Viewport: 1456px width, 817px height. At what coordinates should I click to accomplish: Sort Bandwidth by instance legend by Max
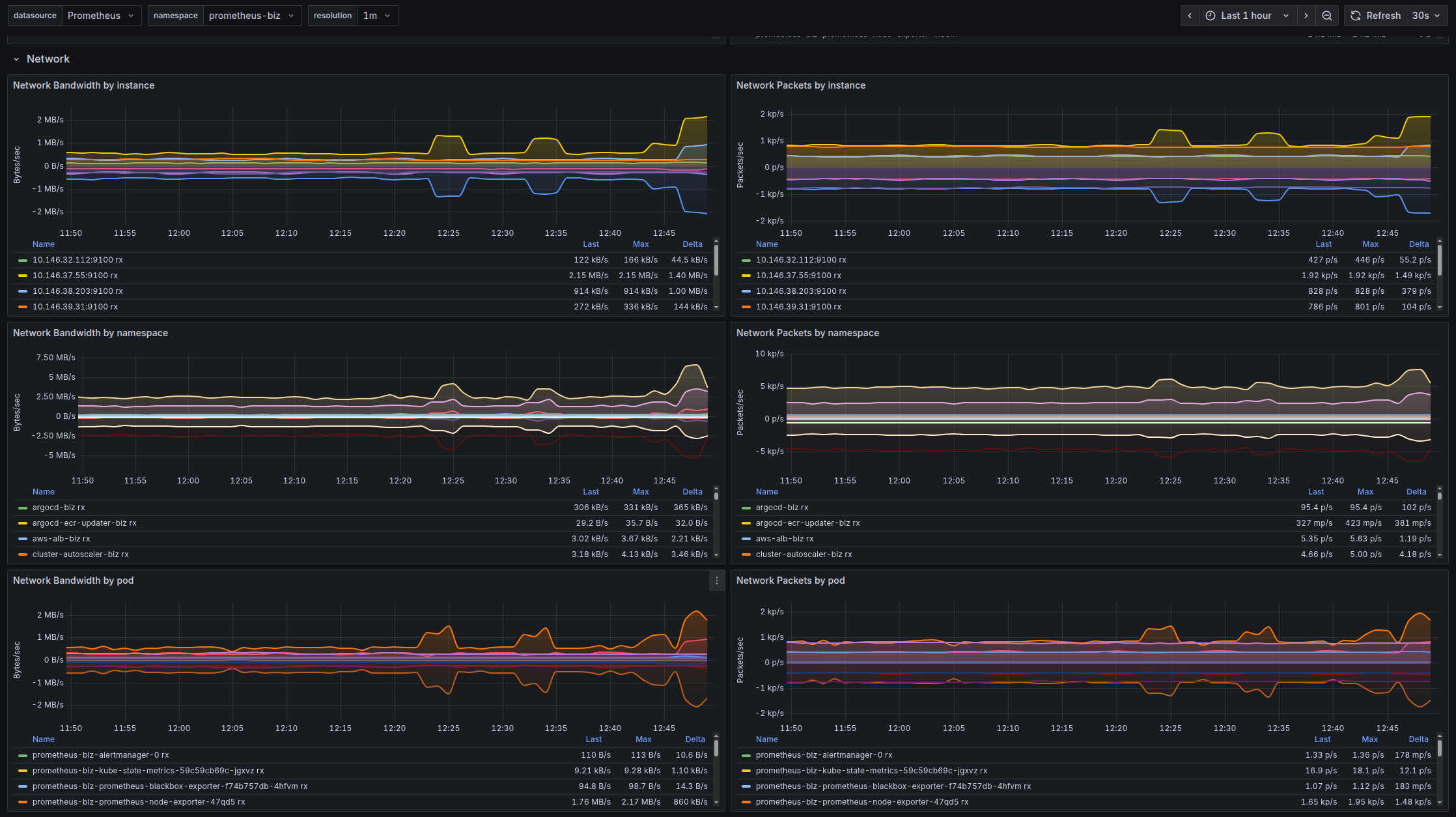click(641, 244)
